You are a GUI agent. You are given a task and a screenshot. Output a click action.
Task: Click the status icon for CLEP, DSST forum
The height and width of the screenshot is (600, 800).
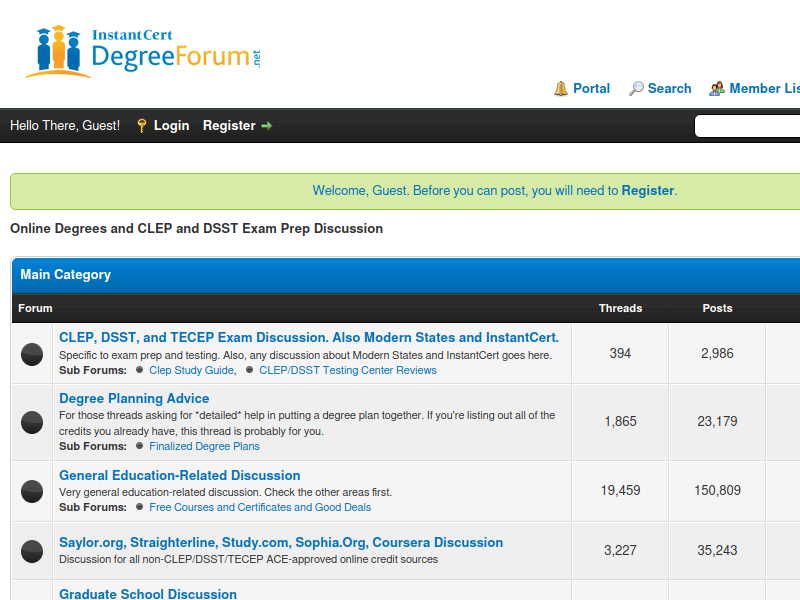coord(32,355)
